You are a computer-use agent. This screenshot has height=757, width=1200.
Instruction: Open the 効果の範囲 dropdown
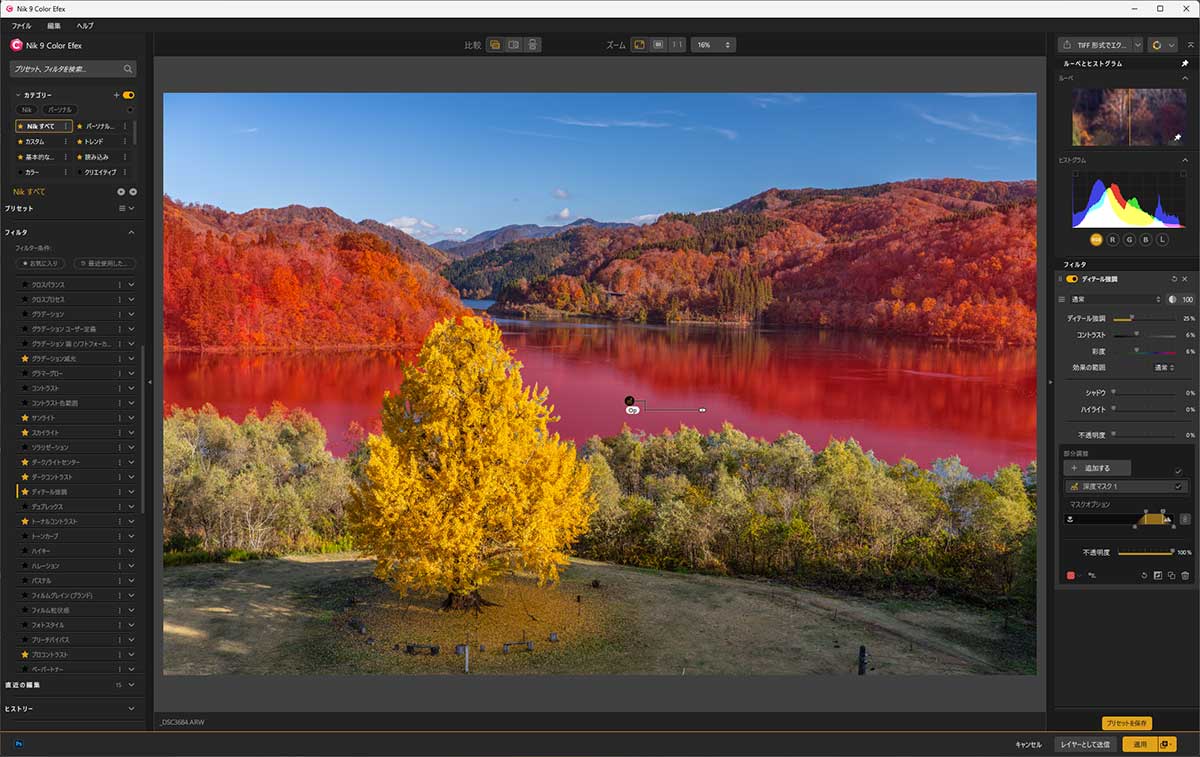point(1164,368)
